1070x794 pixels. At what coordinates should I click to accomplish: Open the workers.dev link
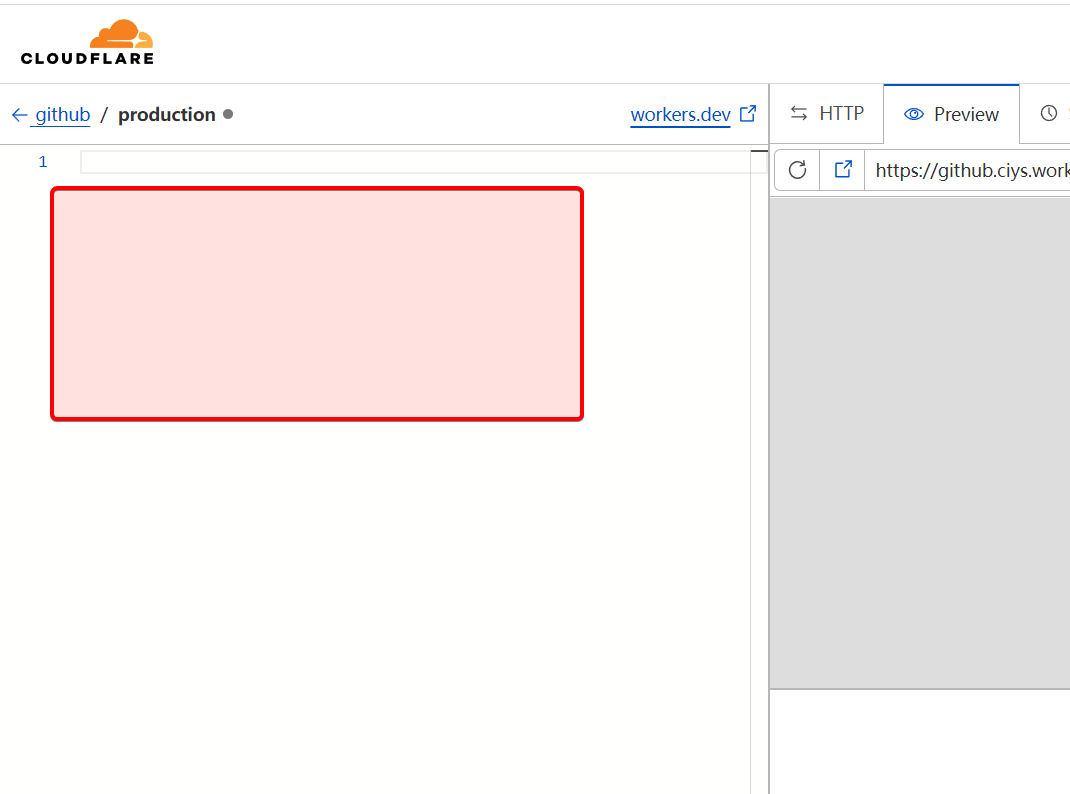pyautogui.click(x=680, y=115)
